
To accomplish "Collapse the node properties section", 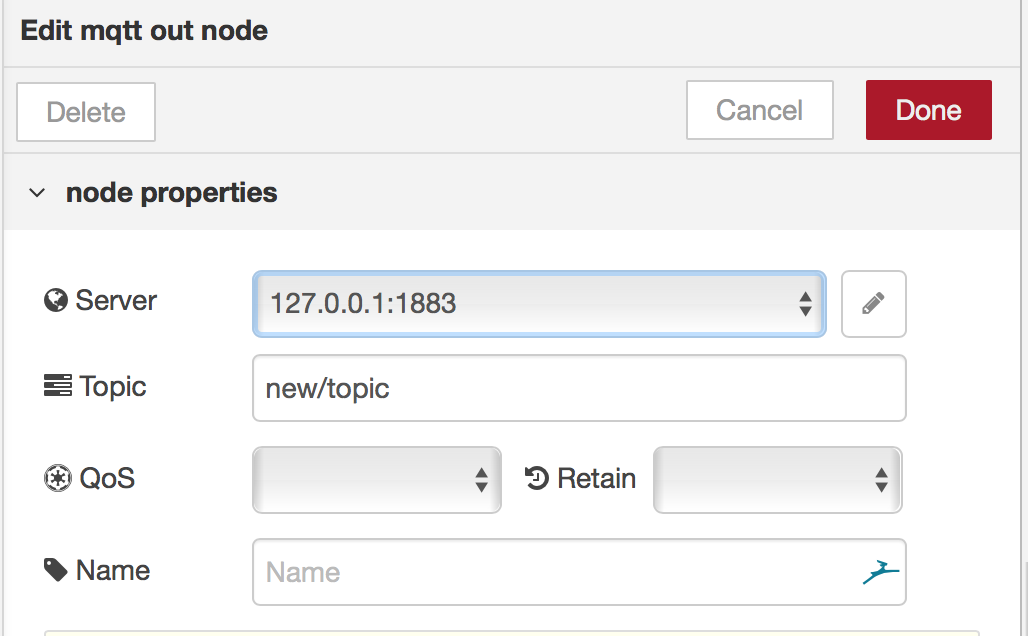I will click(37, 192).
